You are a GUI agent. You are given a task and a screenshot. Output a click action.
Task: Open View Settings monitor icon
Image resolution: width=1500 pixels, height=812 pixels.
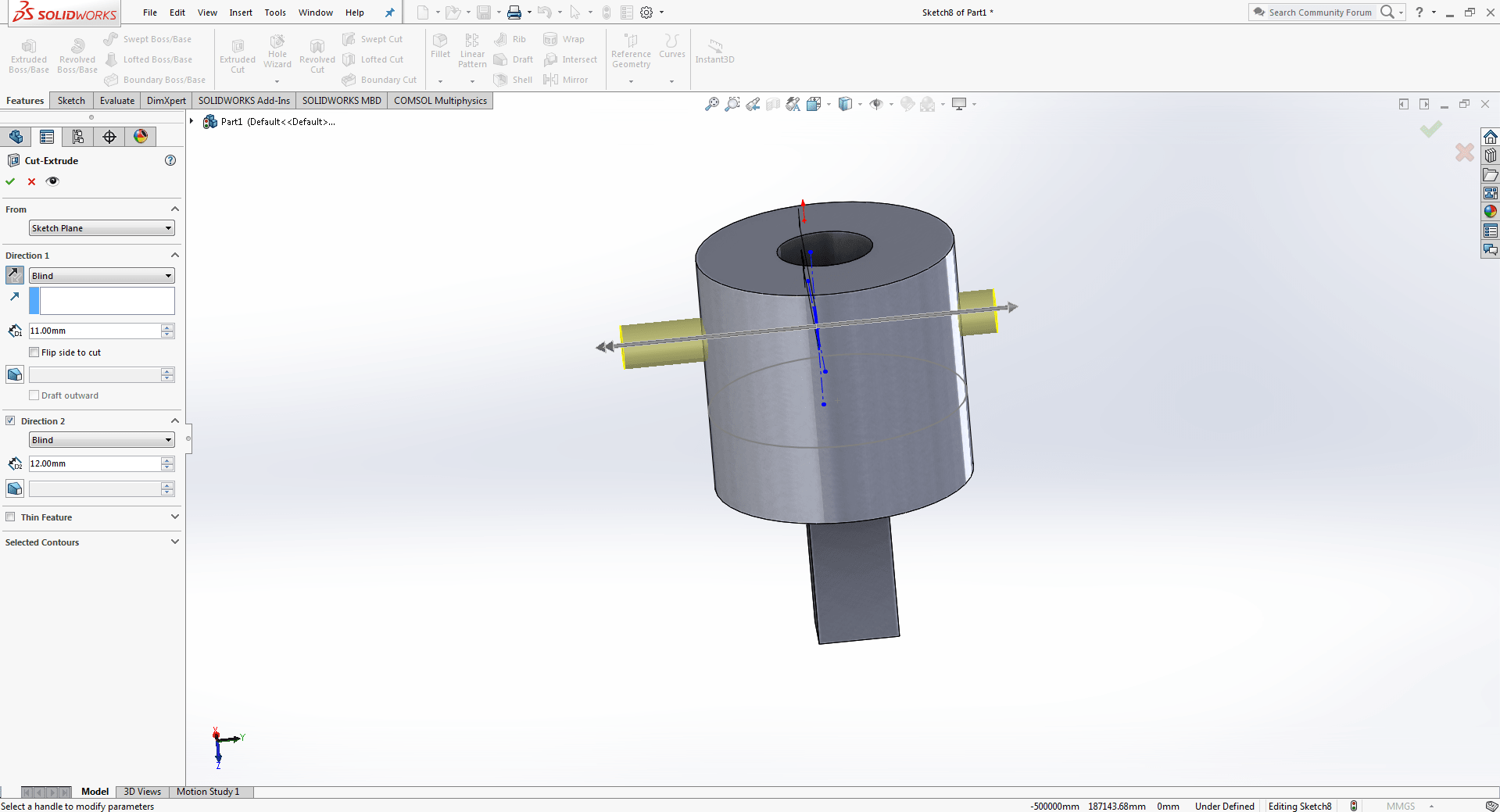click(x=959, y=104)
